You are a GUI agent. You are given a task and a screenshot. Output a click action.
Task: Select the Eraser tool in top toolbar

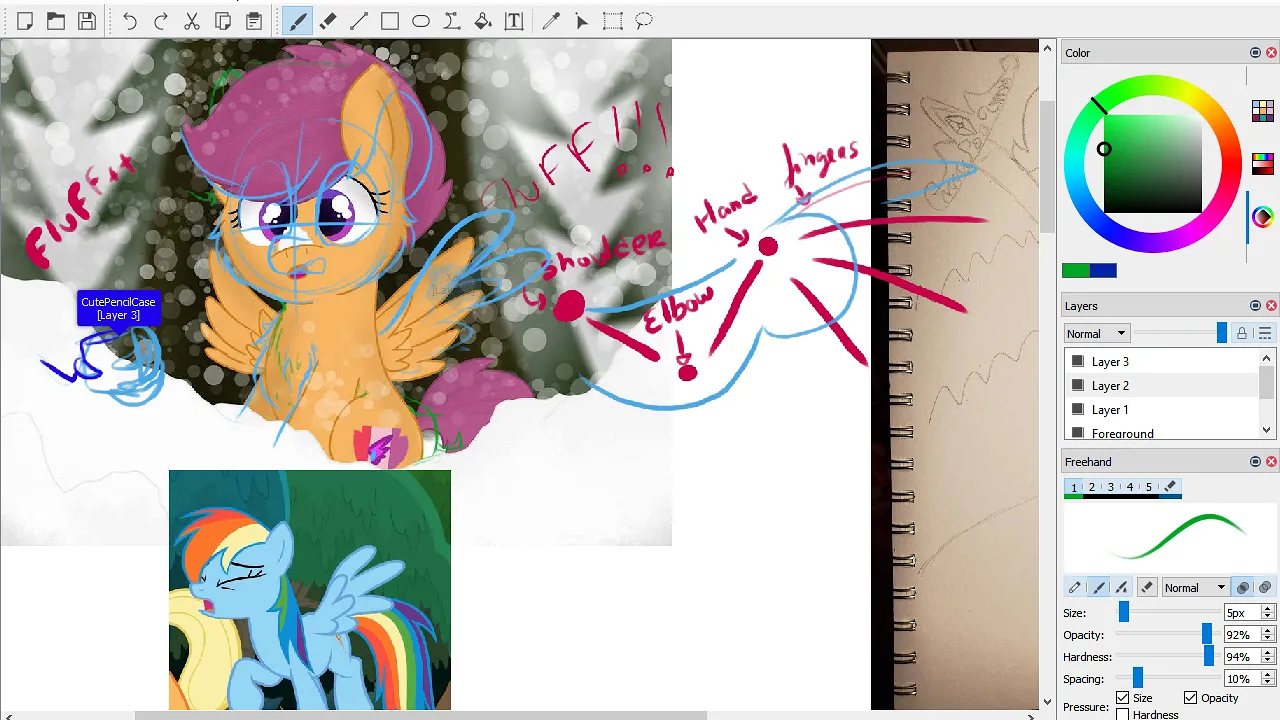328,21
